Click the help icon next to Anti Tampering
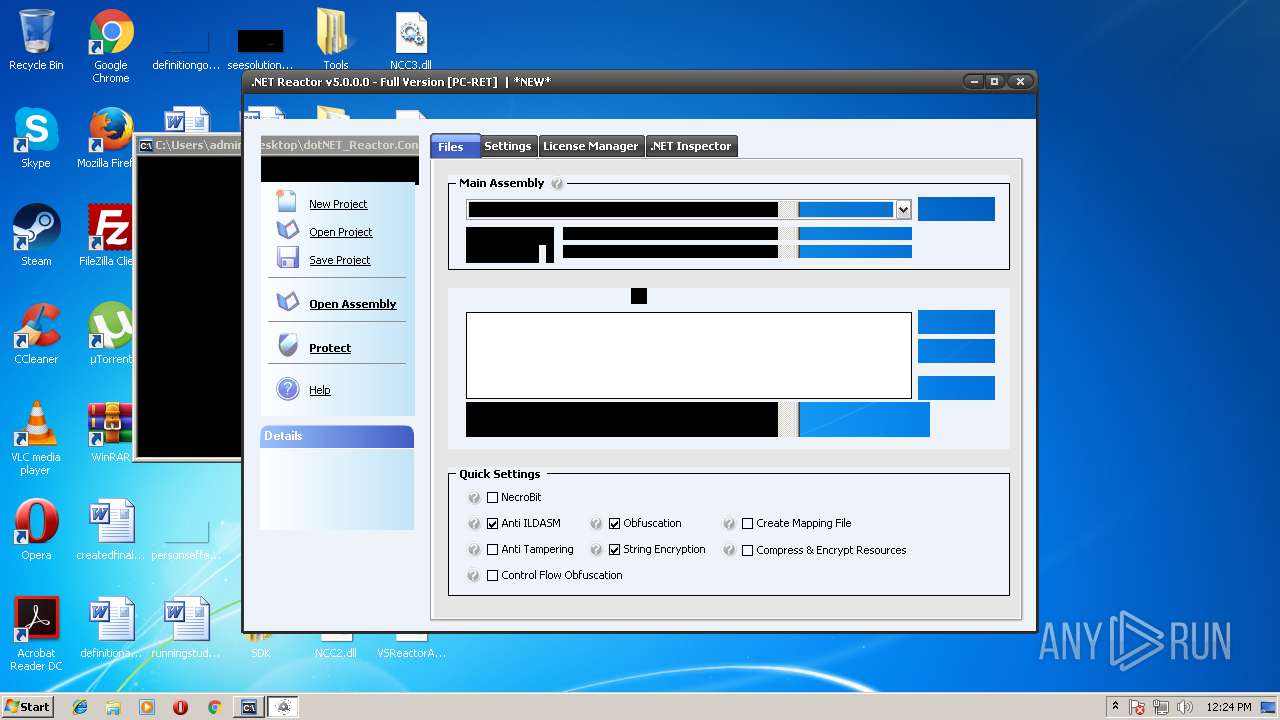Image resolution: width=1280 pixels, height=720 pixels. [x=474, y=550]
